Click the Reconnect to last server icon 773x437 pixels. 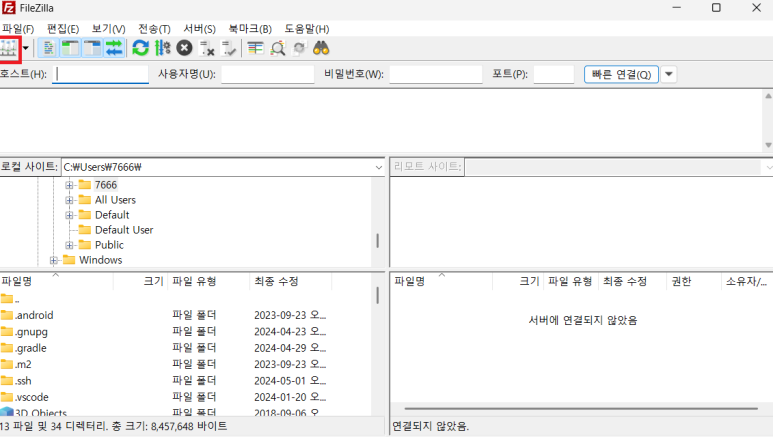pyautogui.click(x=229, y=48)
